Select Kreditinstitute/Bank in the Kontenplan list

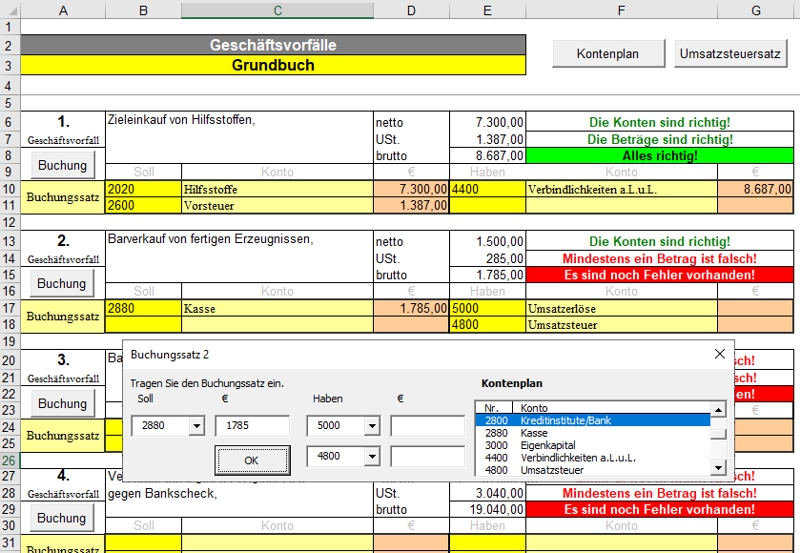click(x=592, y=421)
